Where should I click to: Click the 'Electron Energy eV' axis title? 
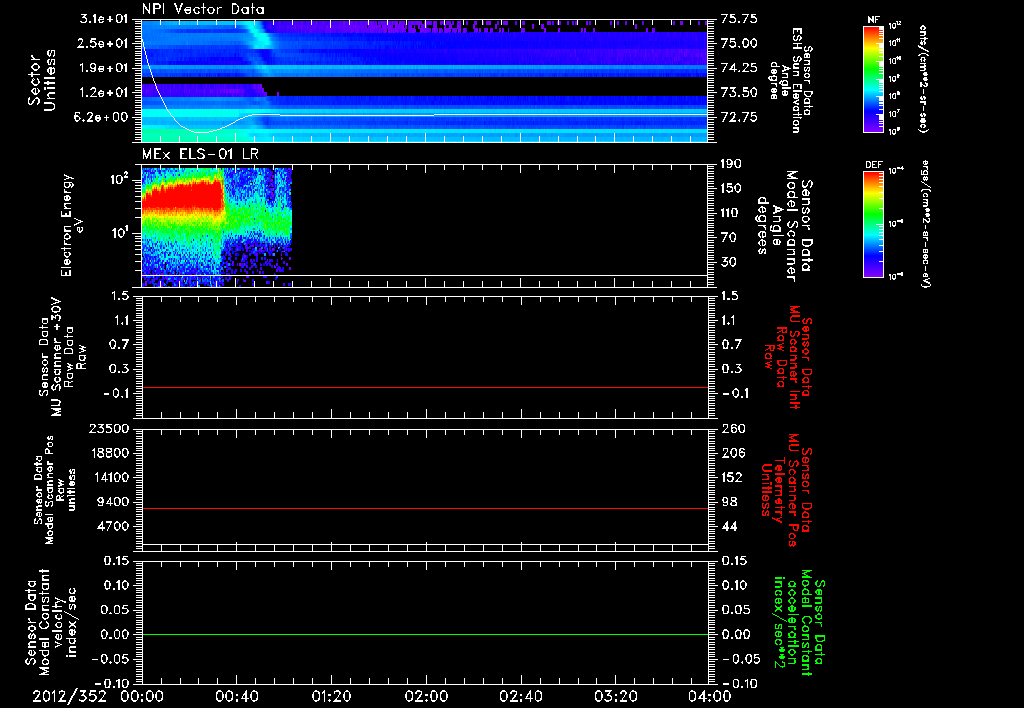[70, 225]
